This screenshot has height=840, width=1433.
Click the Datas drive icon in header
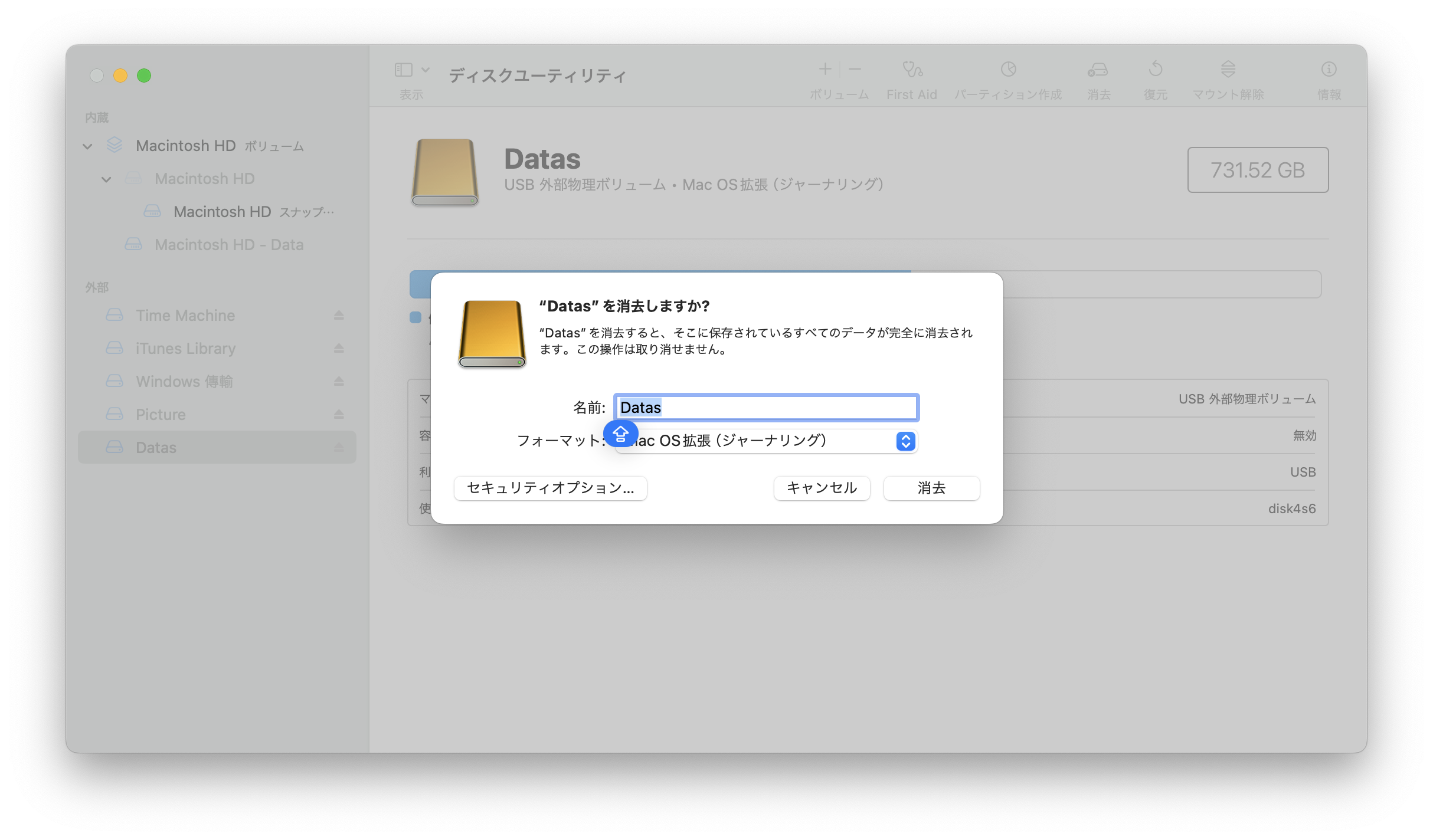[x=445, y=172]
